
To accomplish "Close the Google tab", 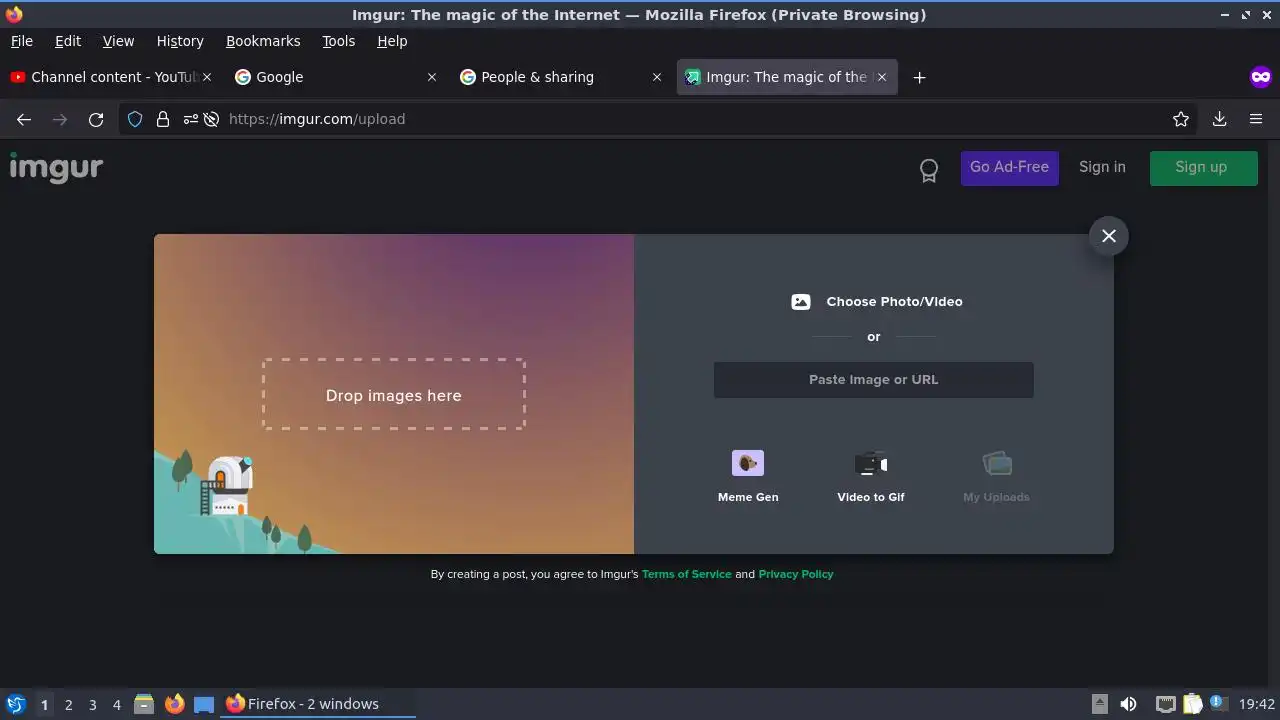I will pos(432,77).
